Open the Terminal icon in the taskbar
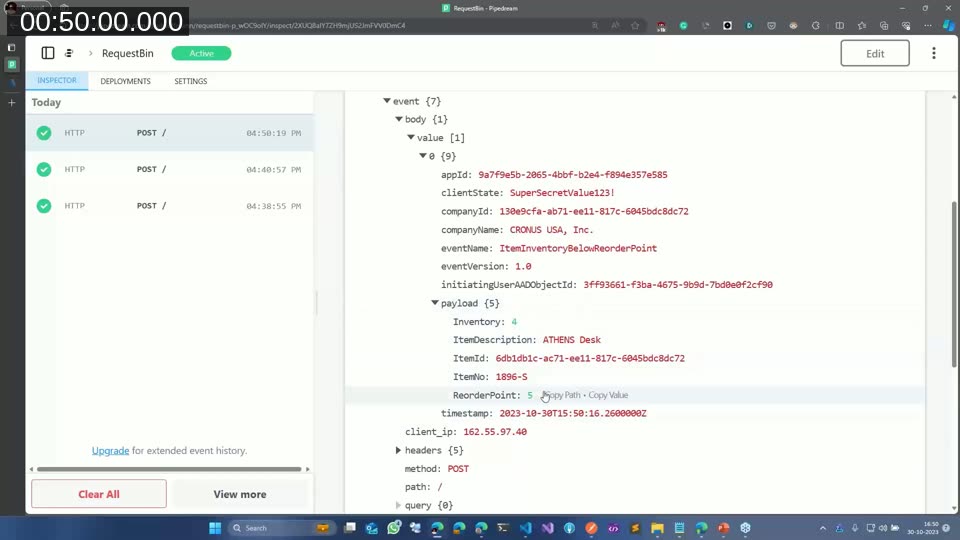The width and height of the screenshot is (960, 540). tap(503, 528)
